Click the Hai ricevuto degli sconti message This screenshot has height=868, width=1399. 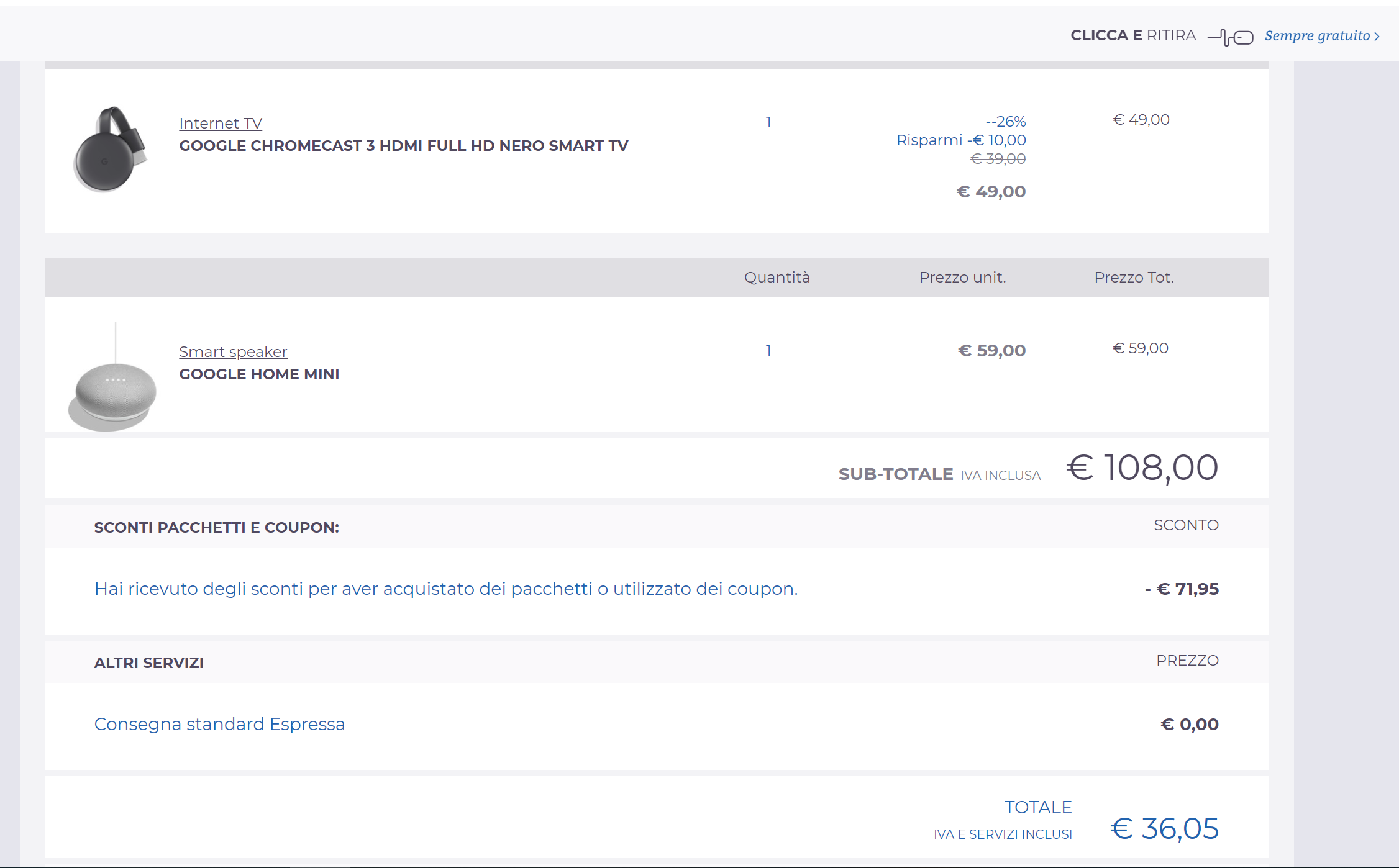coord(446,589)
